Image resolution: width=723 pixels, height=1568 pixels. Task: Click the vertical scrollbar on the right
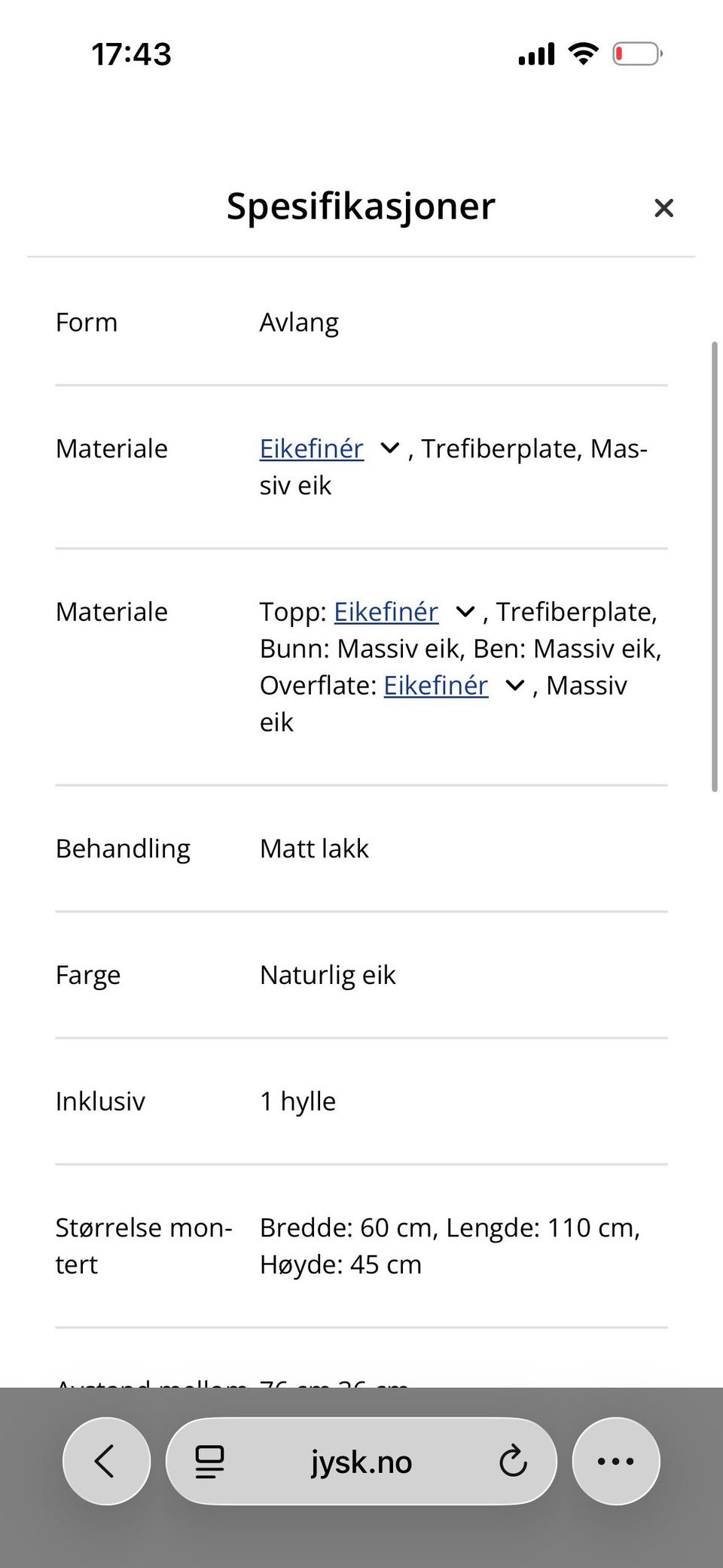coord(715,567)
